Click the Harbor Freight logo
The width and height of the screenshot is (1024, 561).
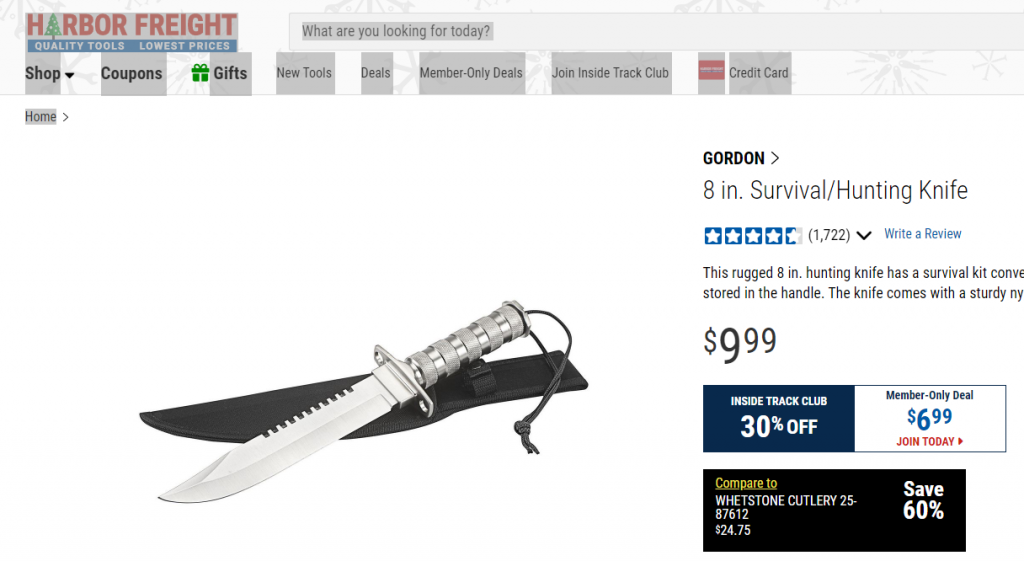click(131, 32)
